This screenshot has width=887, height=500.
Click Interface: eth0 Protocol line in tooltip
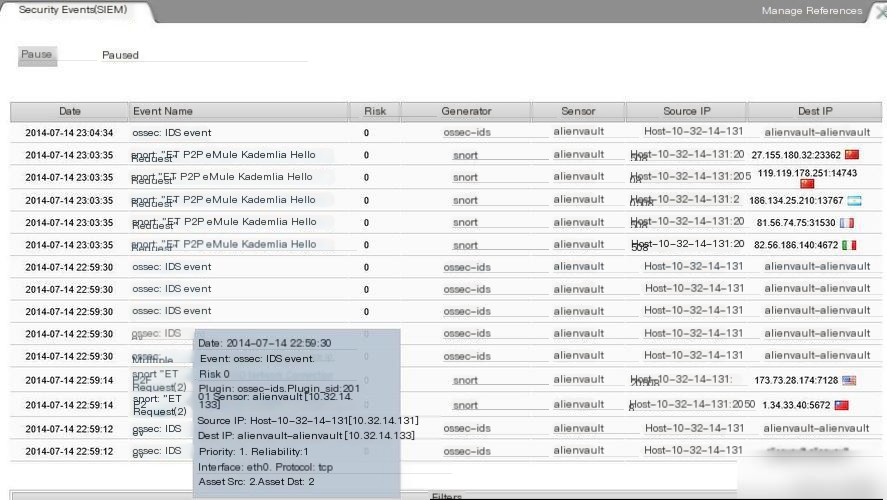[x=265, y=468]
